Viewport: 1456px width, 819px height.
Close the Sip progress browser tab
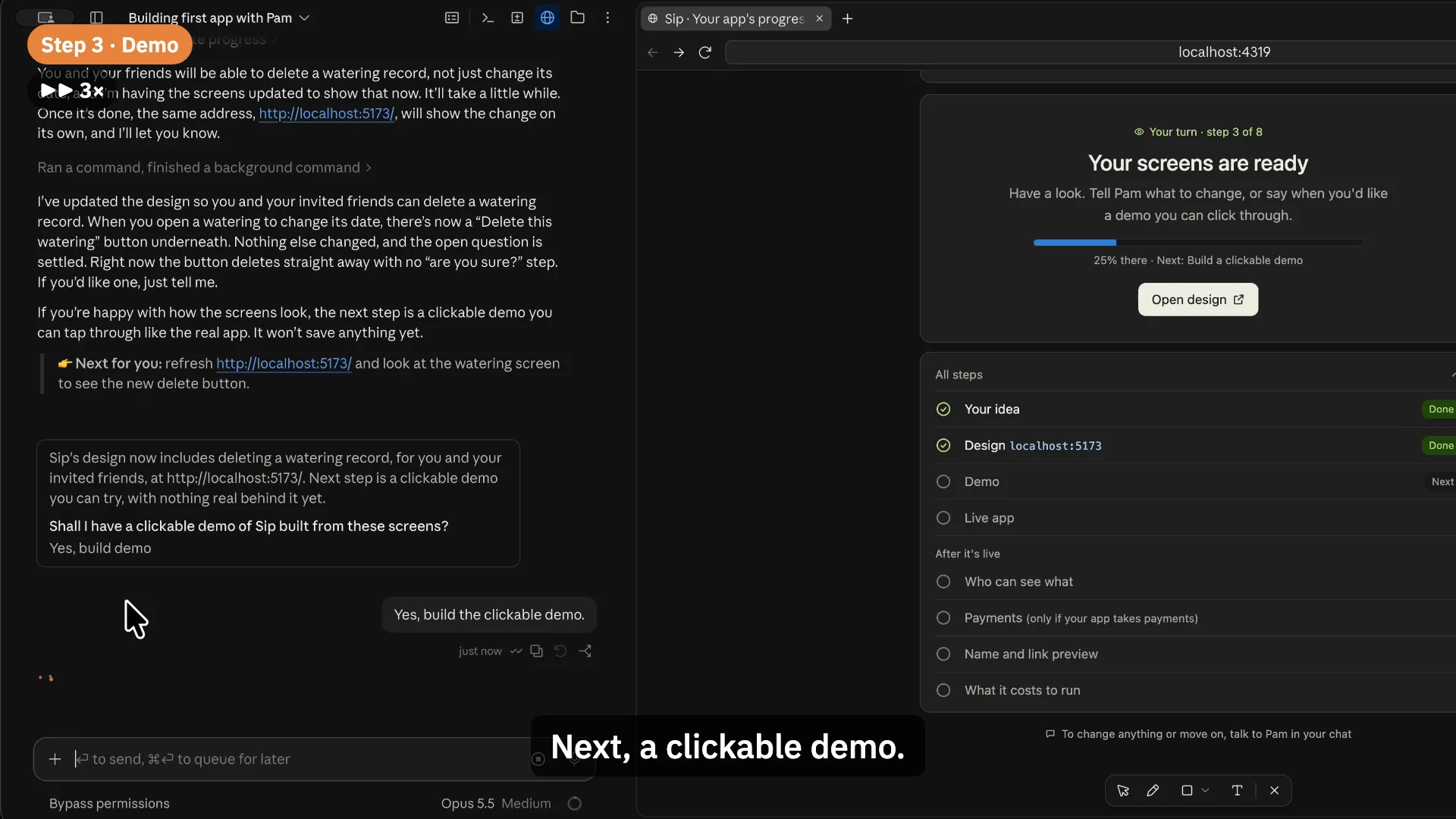(x=819, y=18)
